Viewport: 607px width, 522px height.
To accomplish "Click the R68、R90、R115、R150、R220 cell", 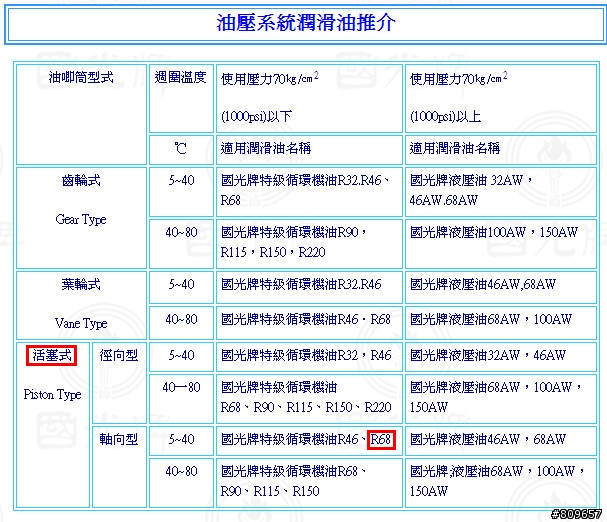I will coord(309,399).
